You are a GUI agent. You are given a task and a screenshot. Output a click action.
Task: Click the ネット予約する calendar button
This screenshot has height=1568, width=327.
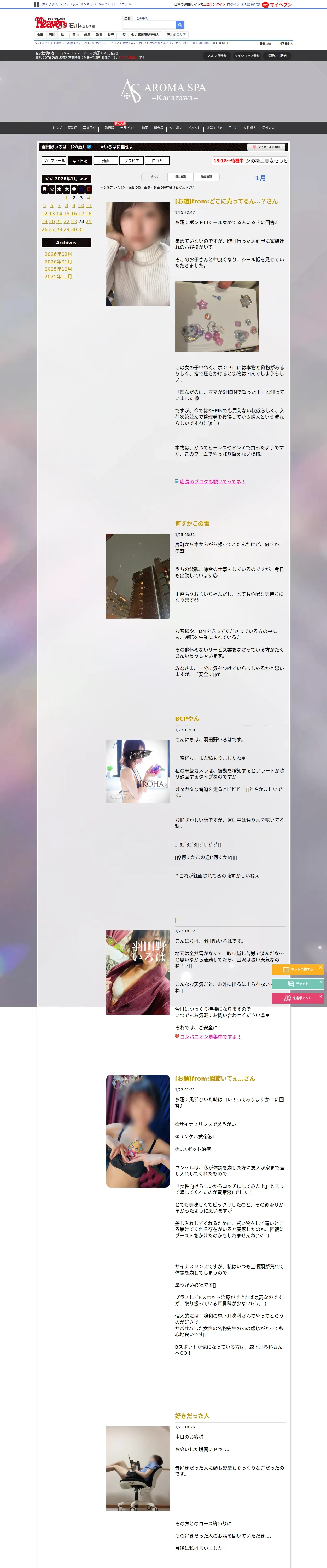[x=298, y=969]
